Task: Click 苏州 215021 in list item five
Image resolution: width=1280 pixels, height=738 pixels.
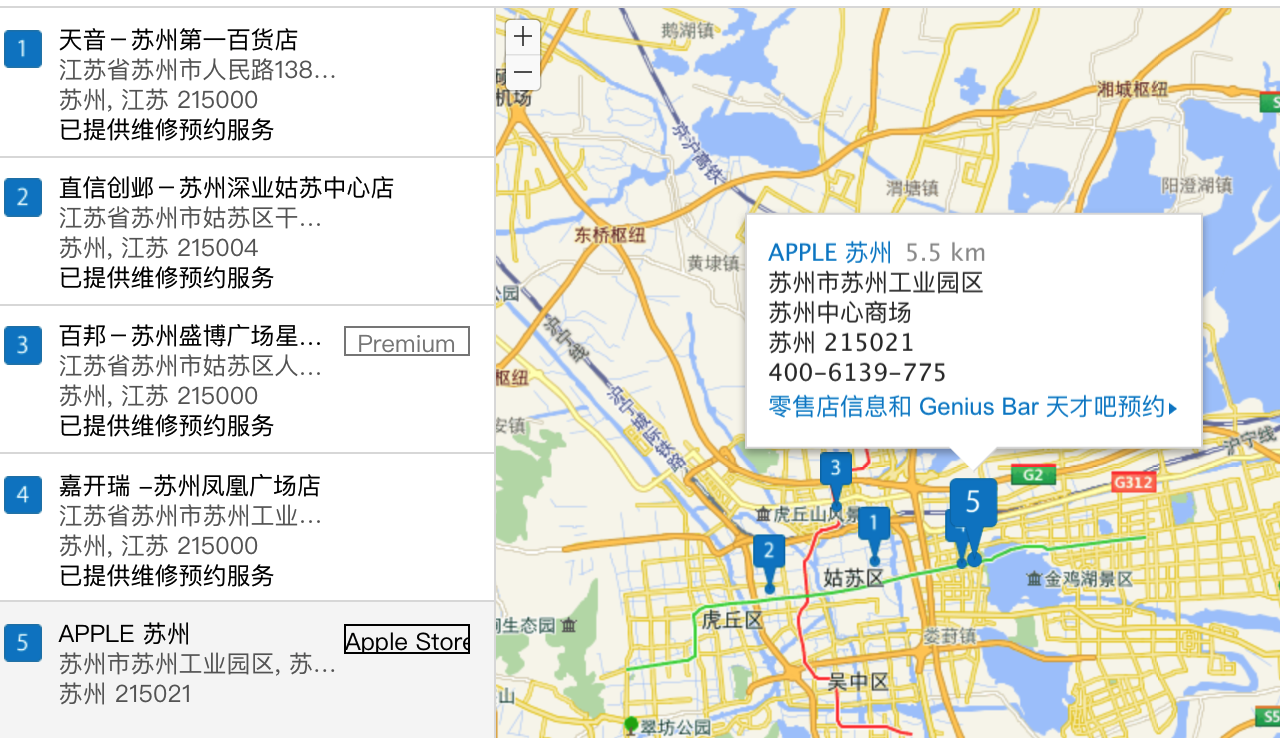Action: coord(125,694)
